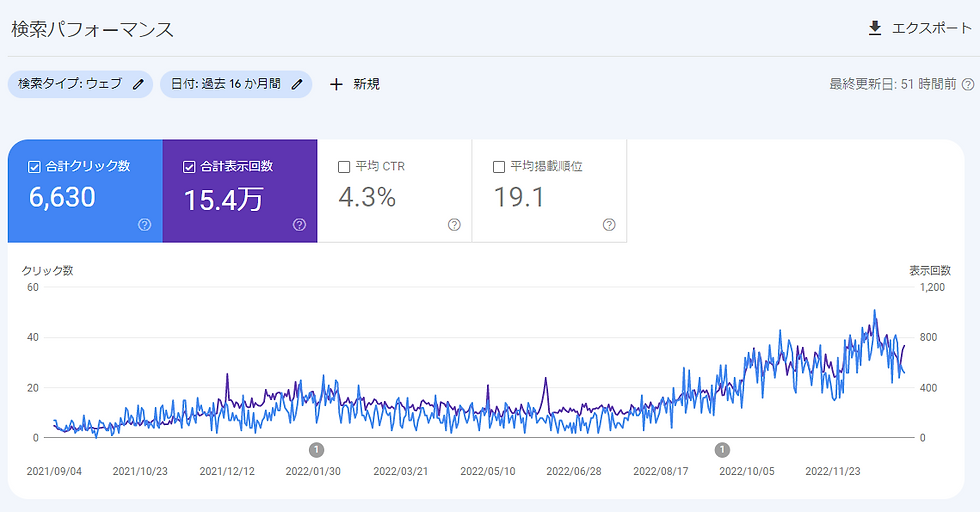Screen dimensions: 980x512
Task: Click the 2022/08/17 date label
Action: 661,471
